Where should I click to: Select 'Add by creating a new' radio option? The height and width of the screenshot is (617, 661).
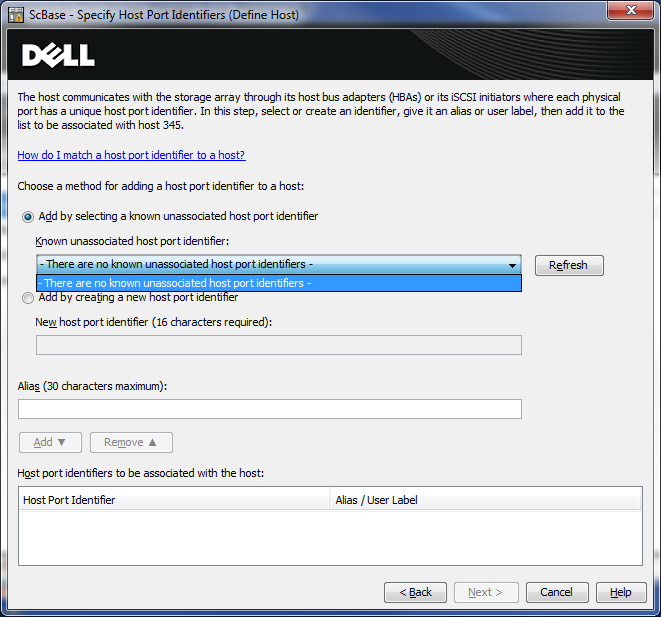click(28, 298)
